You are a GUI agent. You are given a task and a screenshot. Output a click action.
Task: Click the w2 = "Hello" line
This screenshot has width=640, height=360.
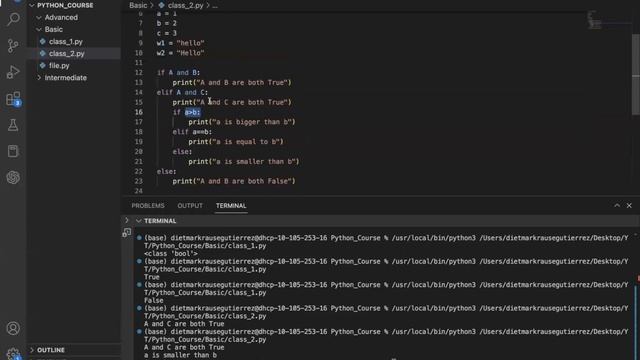coord(180,53)
